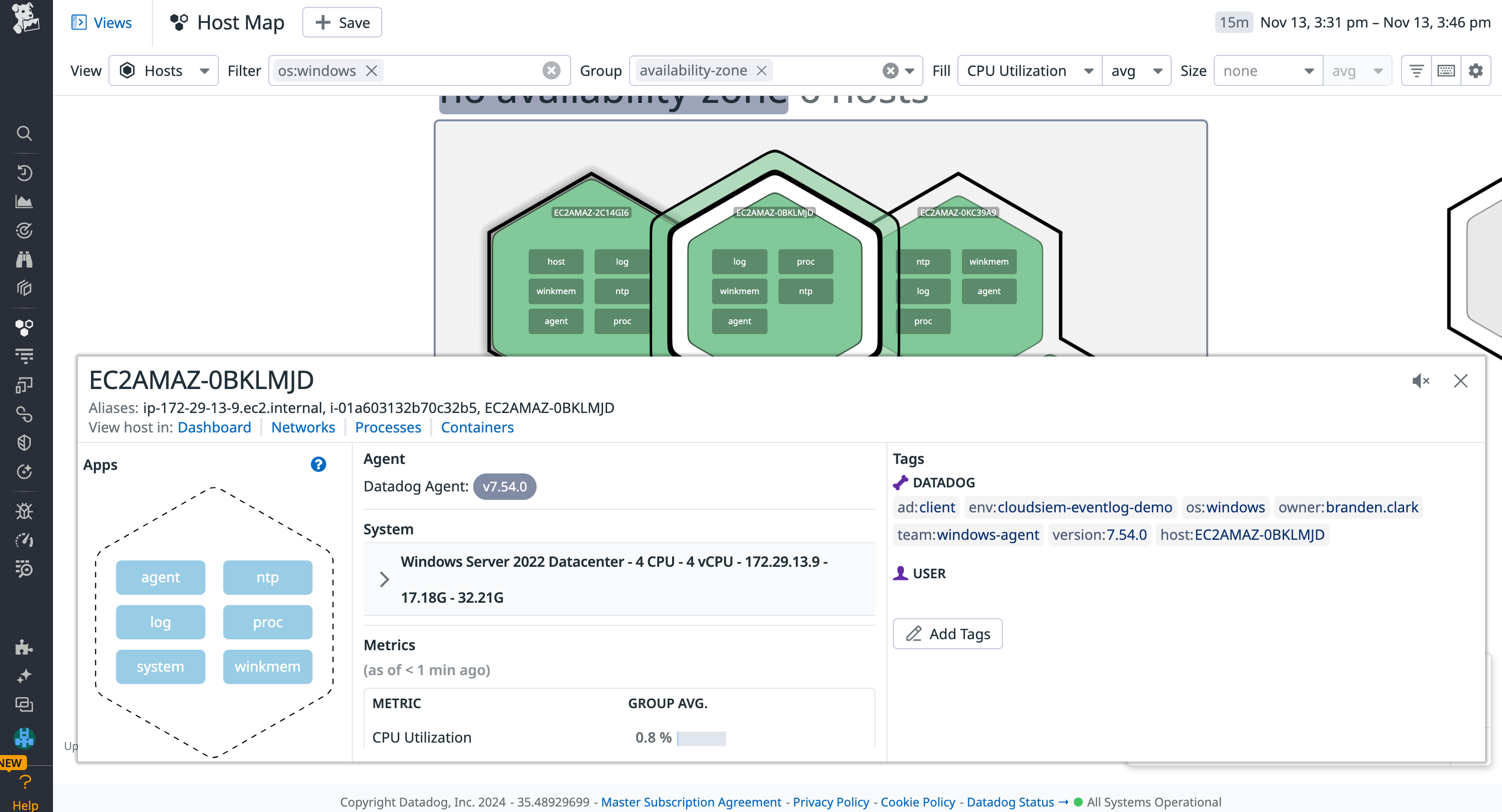The image size is (1502, 812).
Task: Switch to the Networks tab for this host
Action: (303, 427)
